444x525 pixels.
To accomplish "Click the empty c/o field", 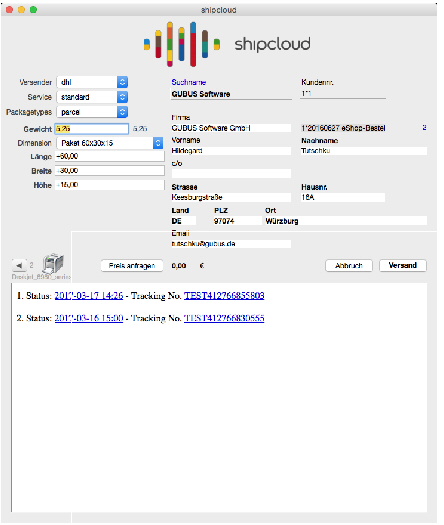I will (x=231, y=173).
